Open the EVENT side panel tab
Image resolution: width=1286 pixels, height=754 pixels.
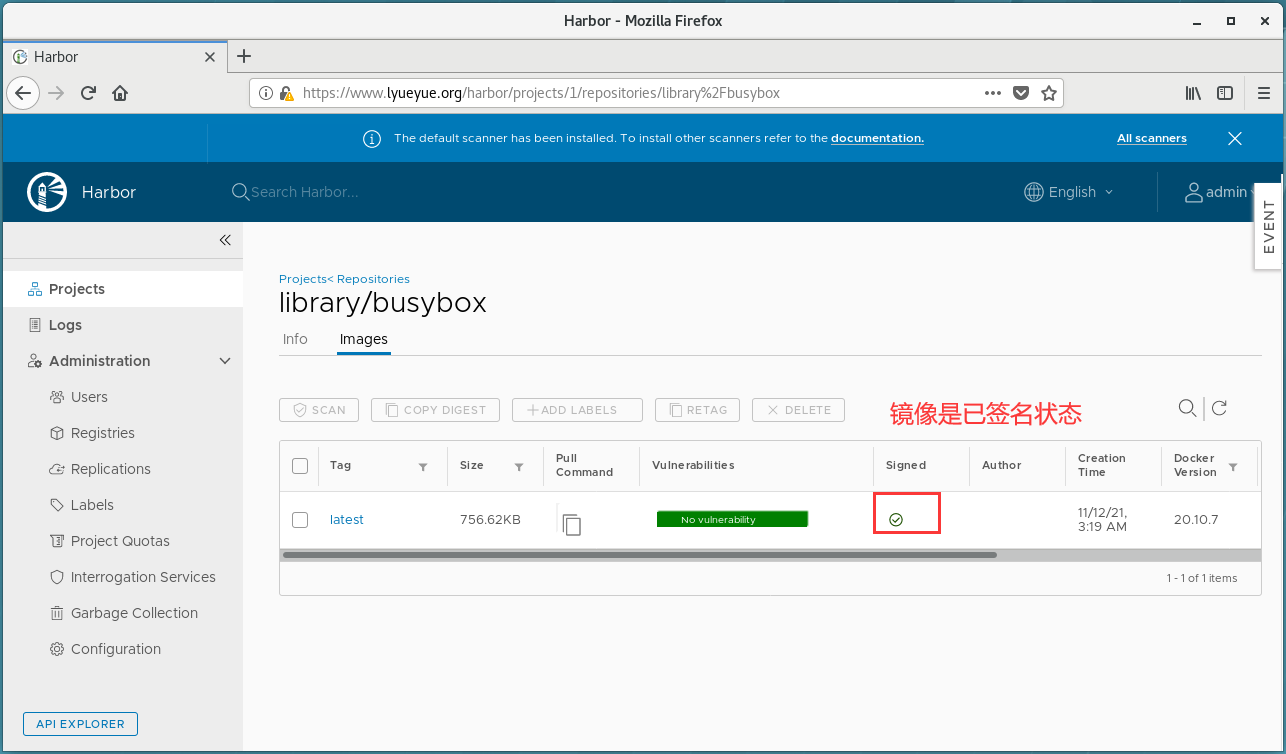[1269, 227]
